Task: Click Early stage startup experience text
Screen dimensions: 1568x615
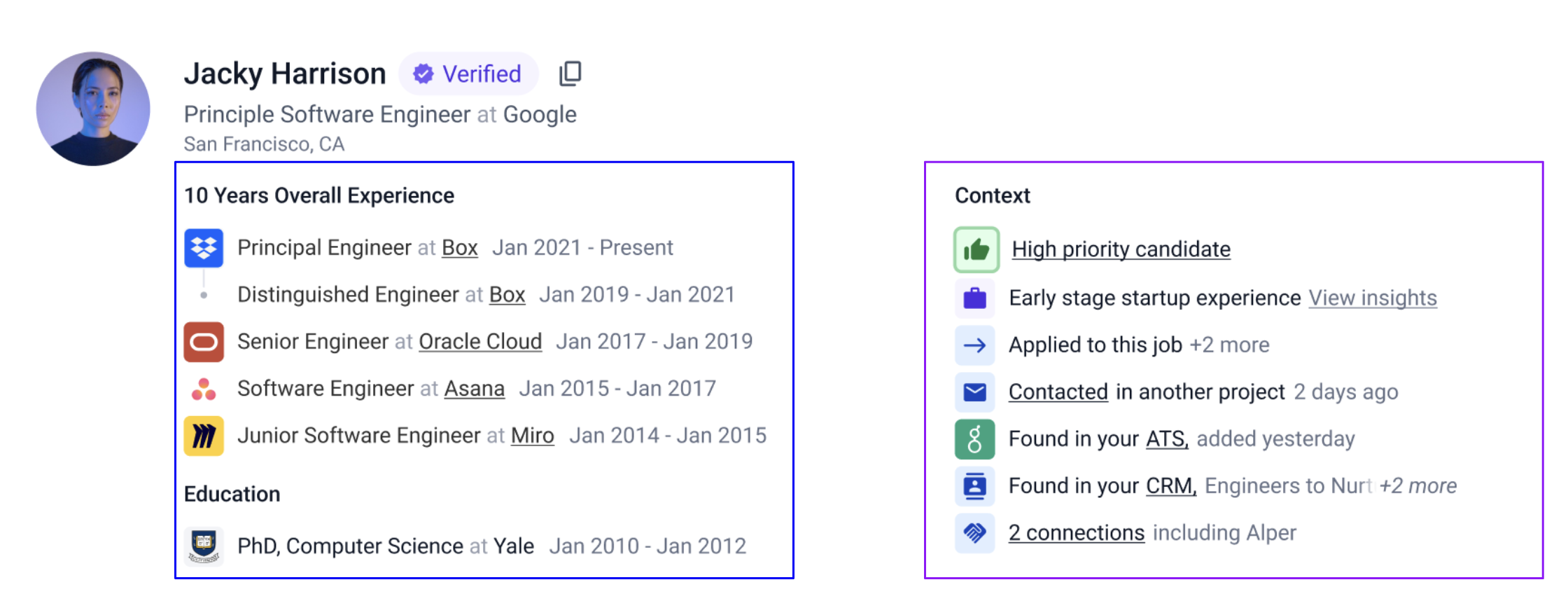Action: point(1154,298)
